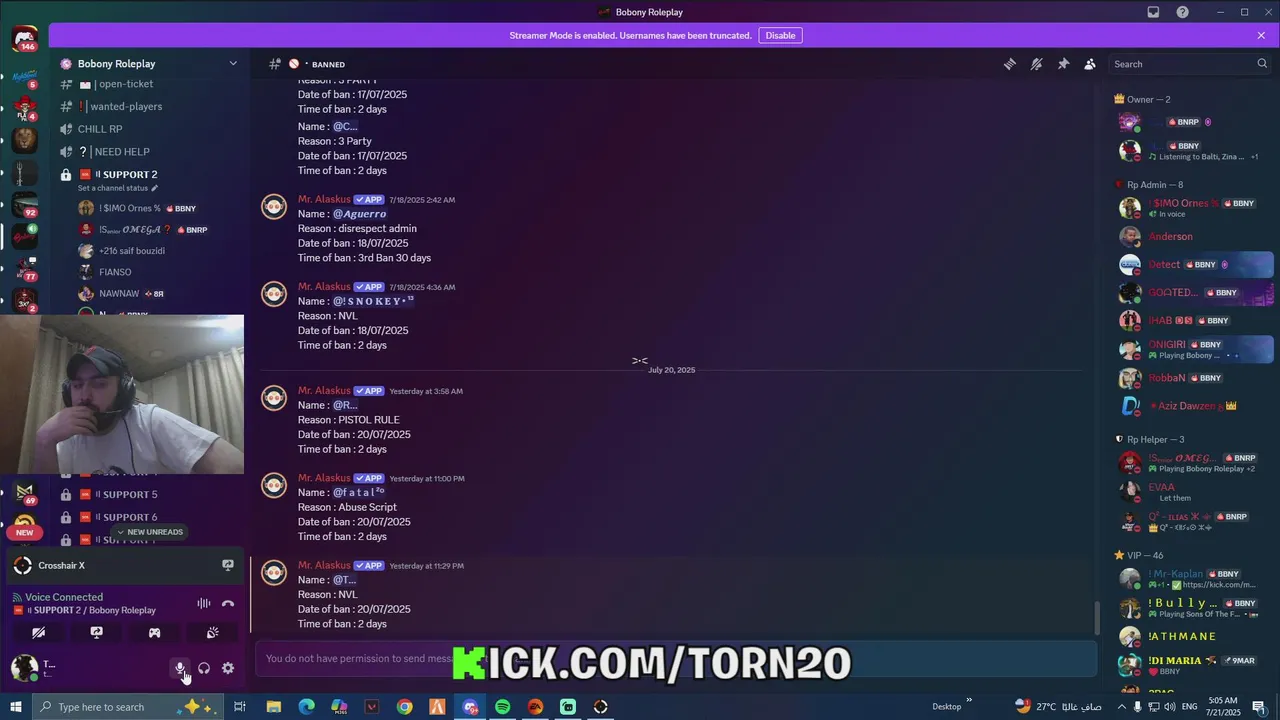Open the Inbox icon in title bar
Screen dimensions: 1280x720
[x=1153, y=12]
